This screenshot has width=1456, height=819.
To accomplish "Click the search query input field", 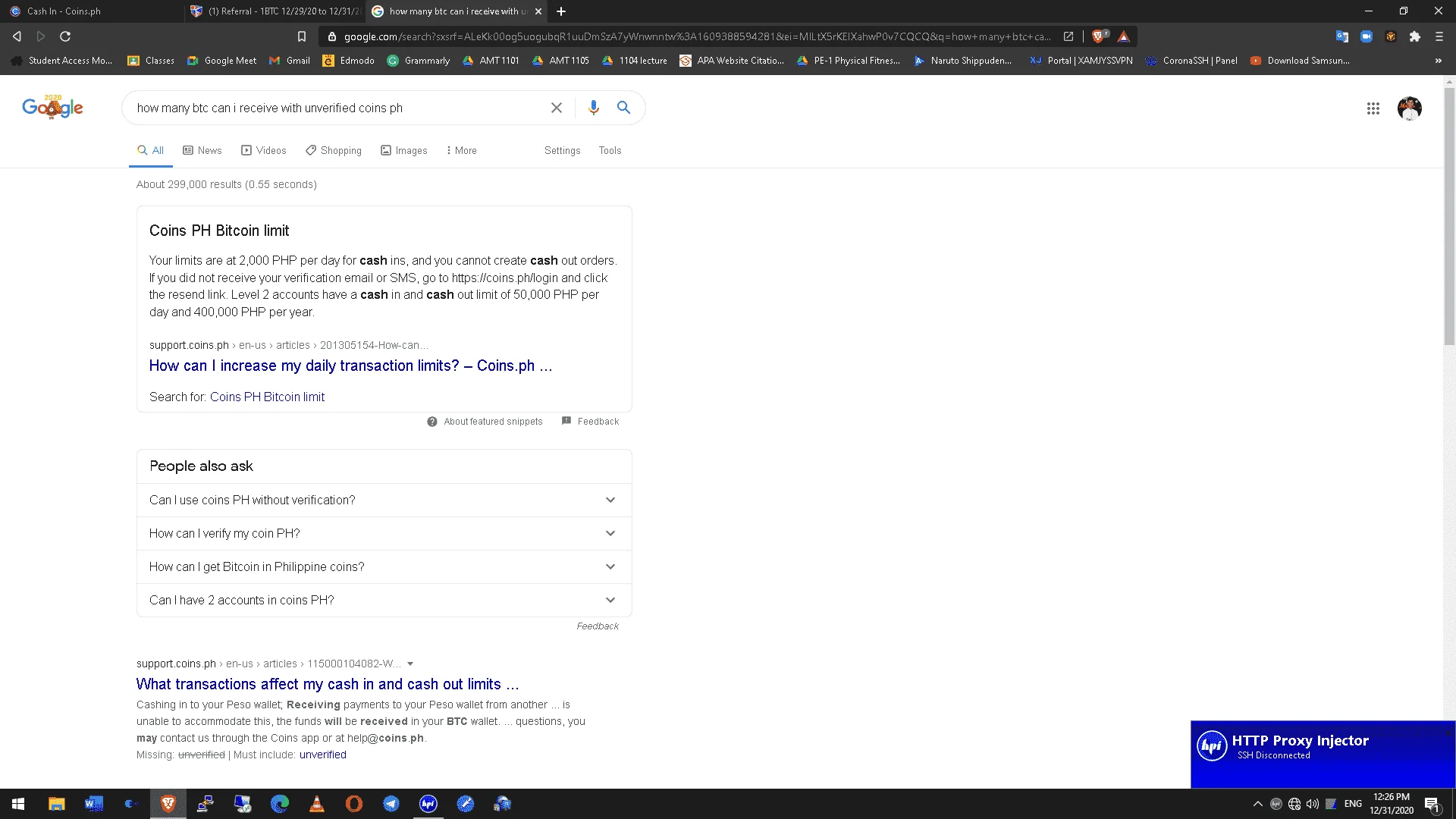I will pos(337,108).
